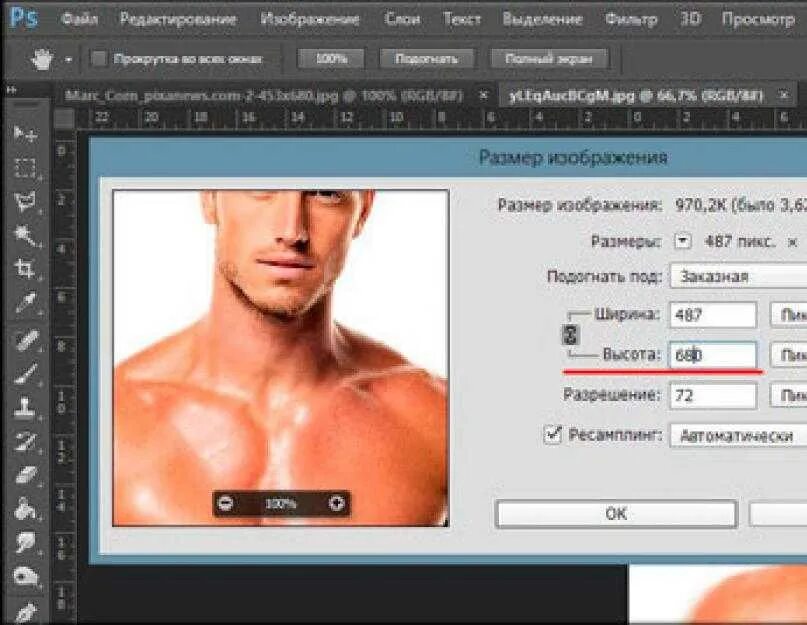
Task: Click the Разрешение input field
Action: point(713,395)
